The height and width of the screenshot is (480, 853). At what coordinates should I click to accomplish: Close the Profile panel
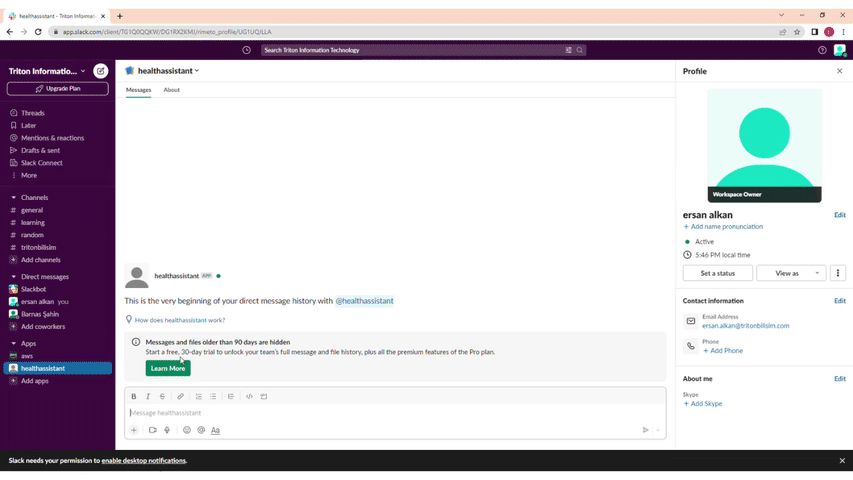839,71
